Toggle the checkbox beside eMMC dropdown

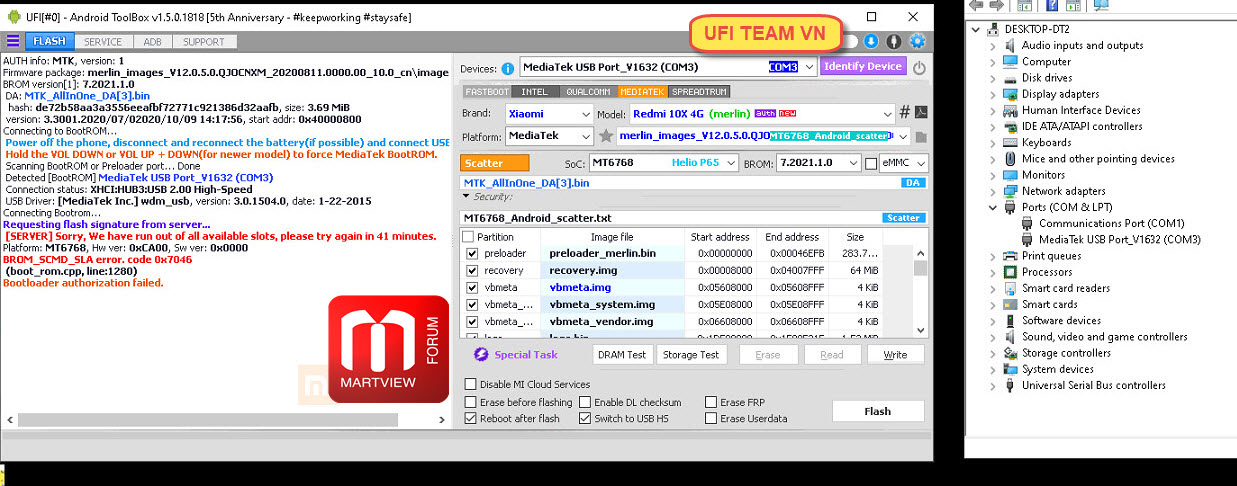[871, 163]
